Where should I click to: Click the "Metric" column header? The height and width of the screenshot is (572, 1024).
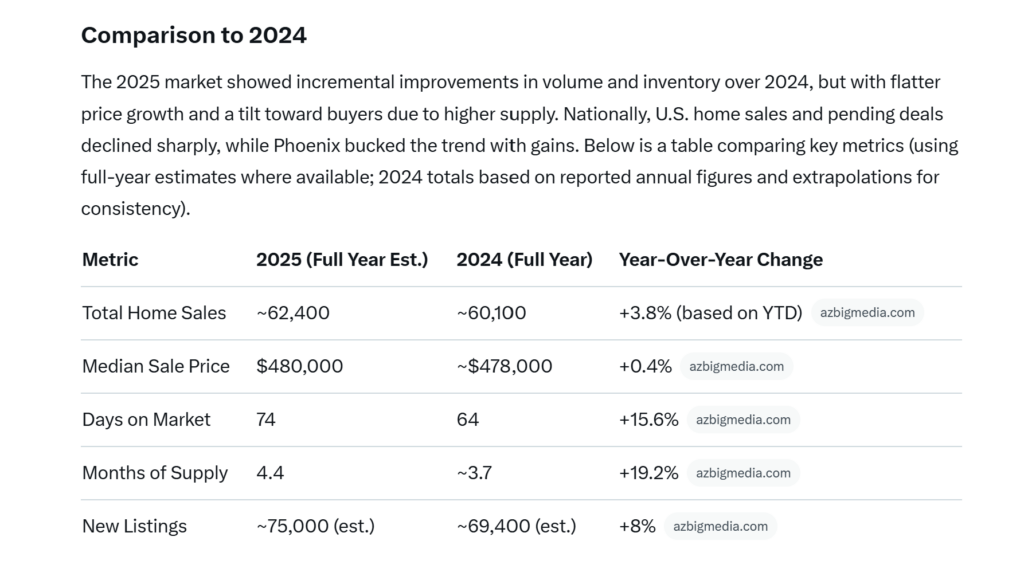(110, 260)
